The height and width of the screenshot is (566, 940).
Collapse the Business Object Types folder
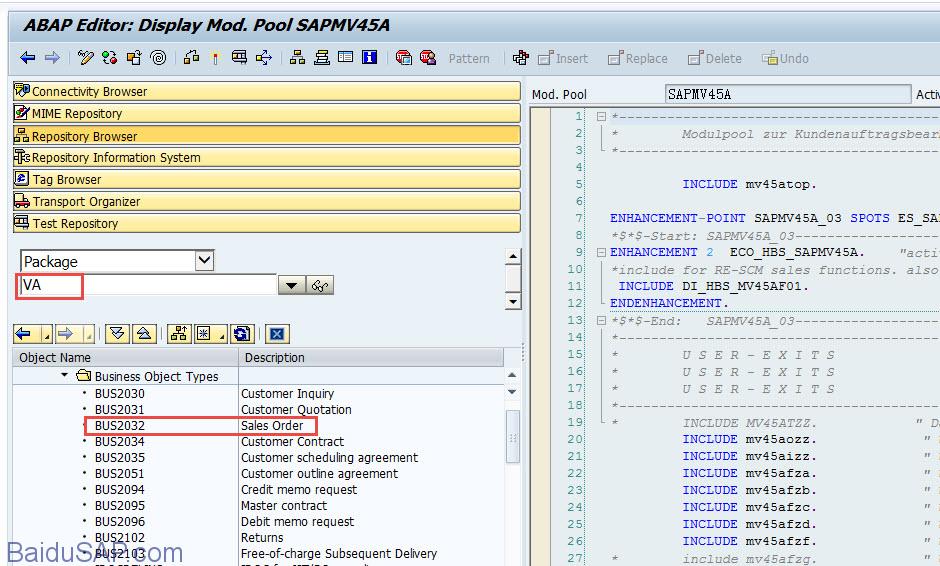[65, 376]
